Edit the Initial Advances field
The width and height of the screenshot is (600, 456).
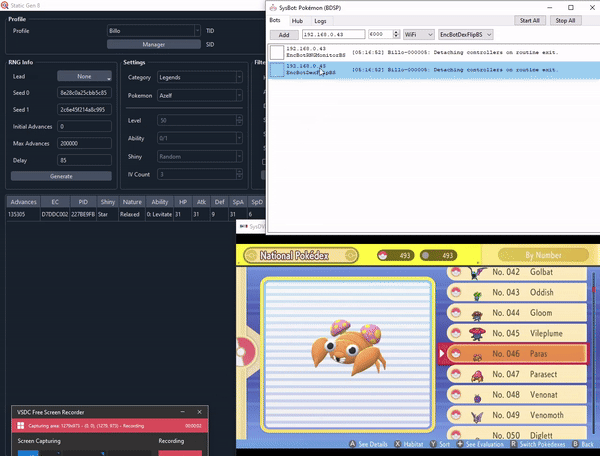point(84,126)
